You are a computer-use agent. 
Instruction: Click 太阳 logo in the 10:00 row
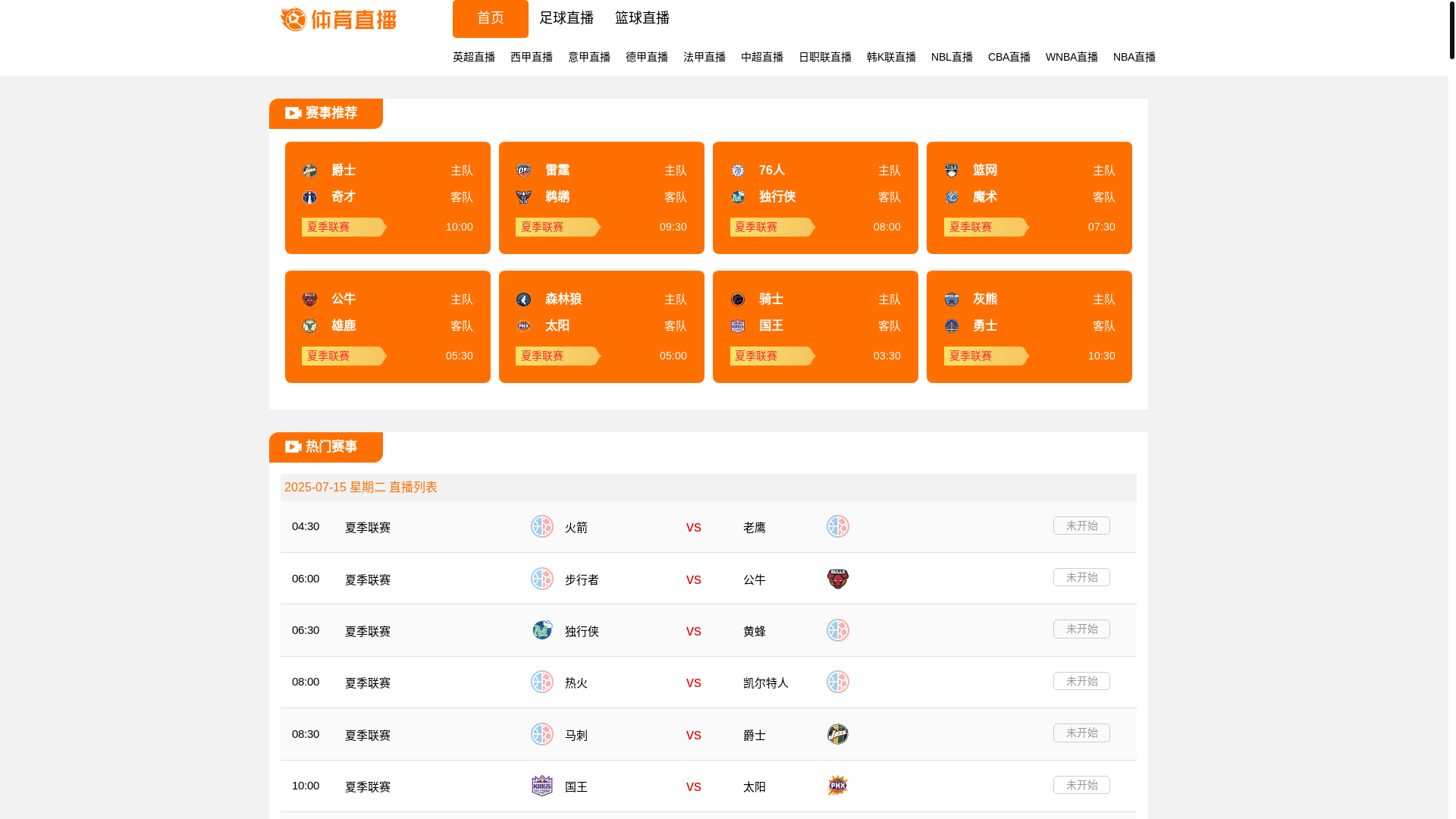point(838,786)
